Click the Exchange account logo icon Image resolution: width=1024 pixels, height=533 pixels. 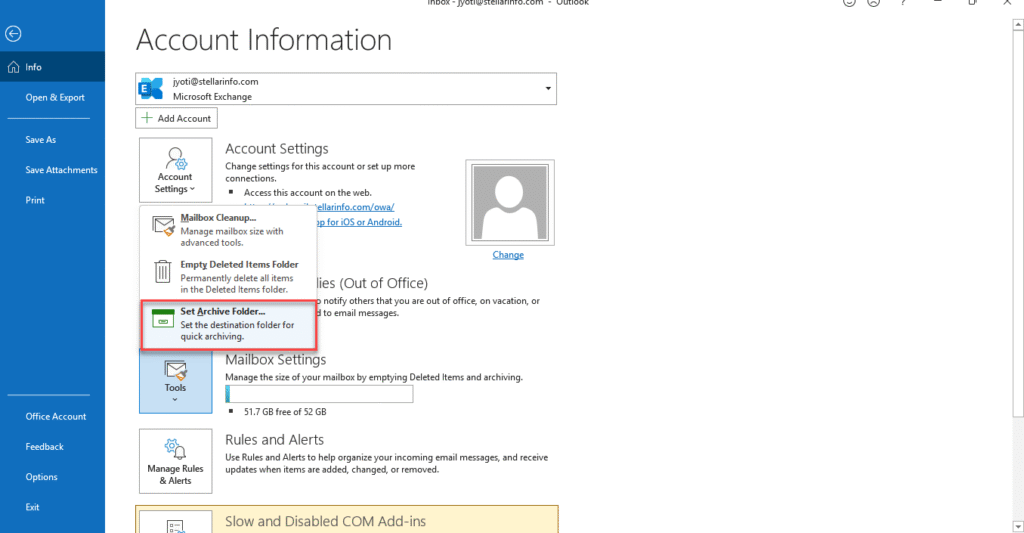point(151,89)
